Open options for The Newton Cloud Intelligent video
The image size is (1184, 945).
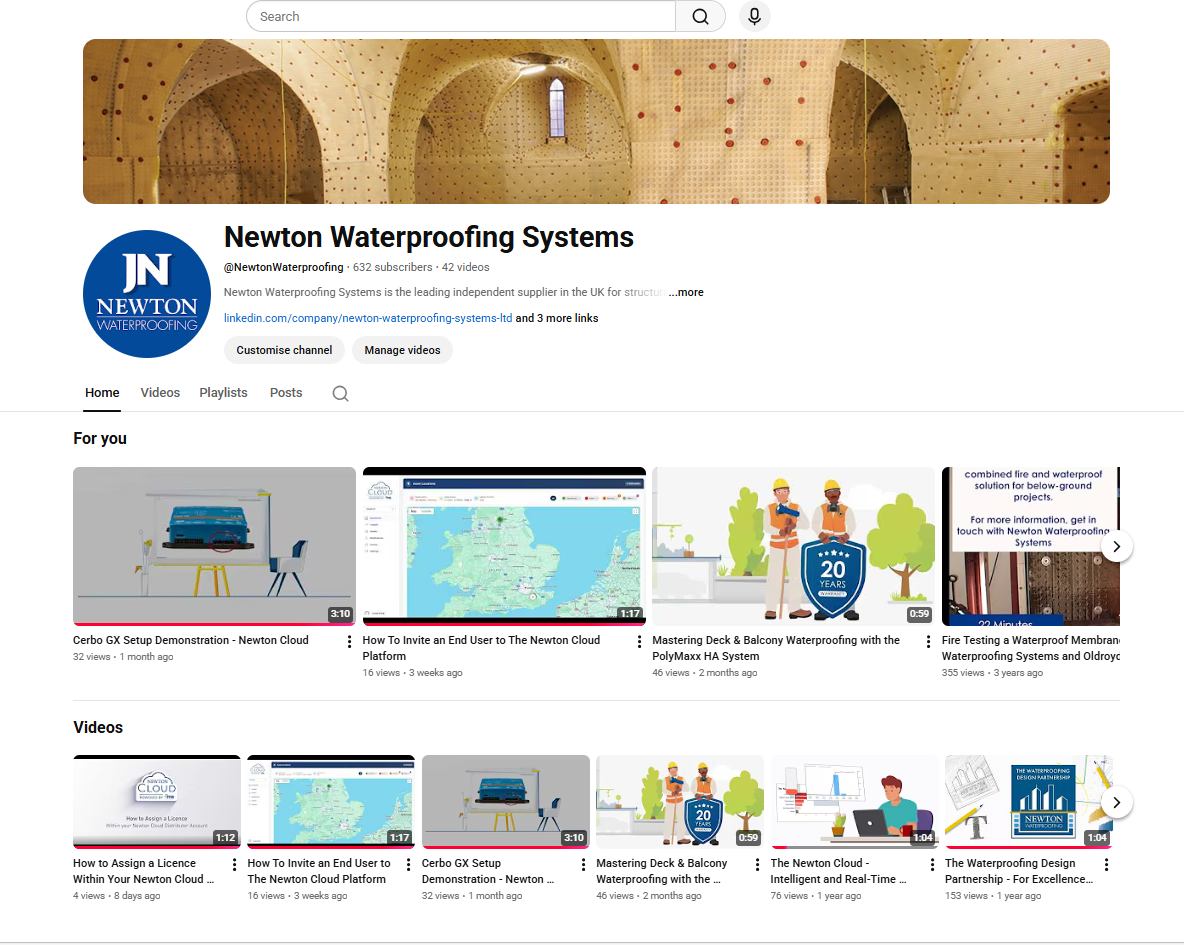[x=932, y=864]
